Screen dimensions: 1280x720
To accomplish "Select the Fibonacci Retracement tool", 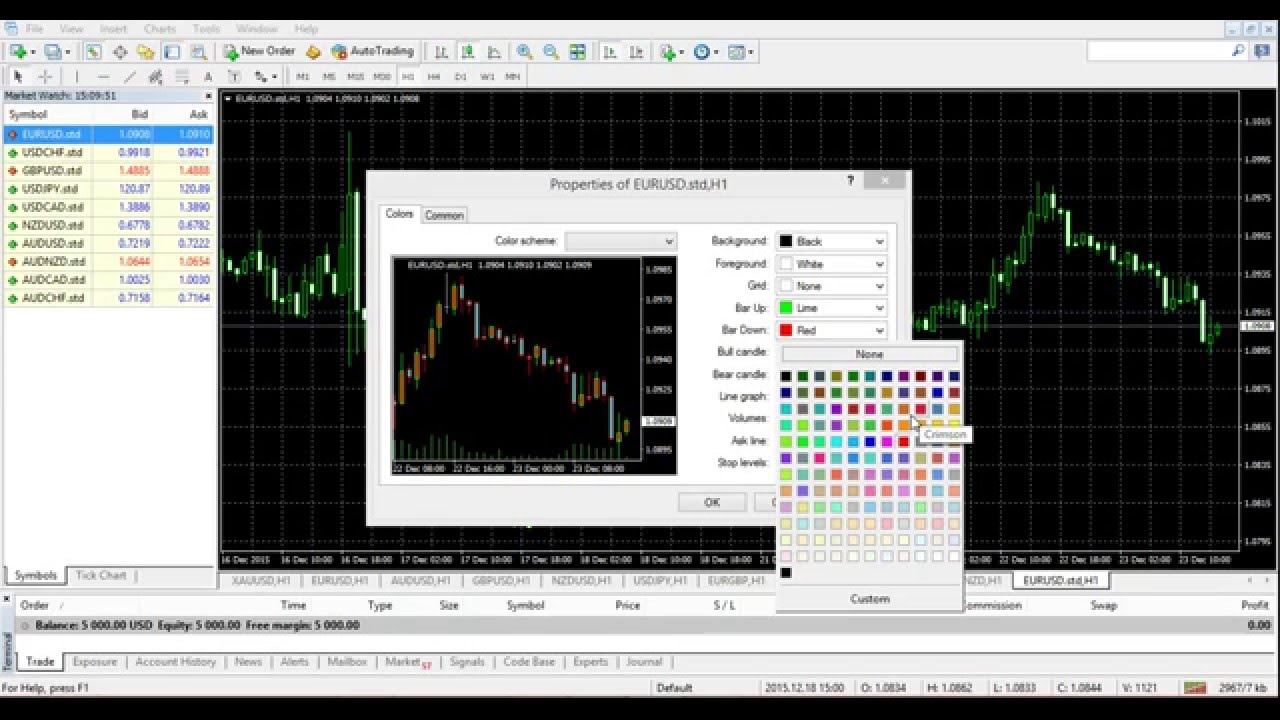I will tap(182, 76).
